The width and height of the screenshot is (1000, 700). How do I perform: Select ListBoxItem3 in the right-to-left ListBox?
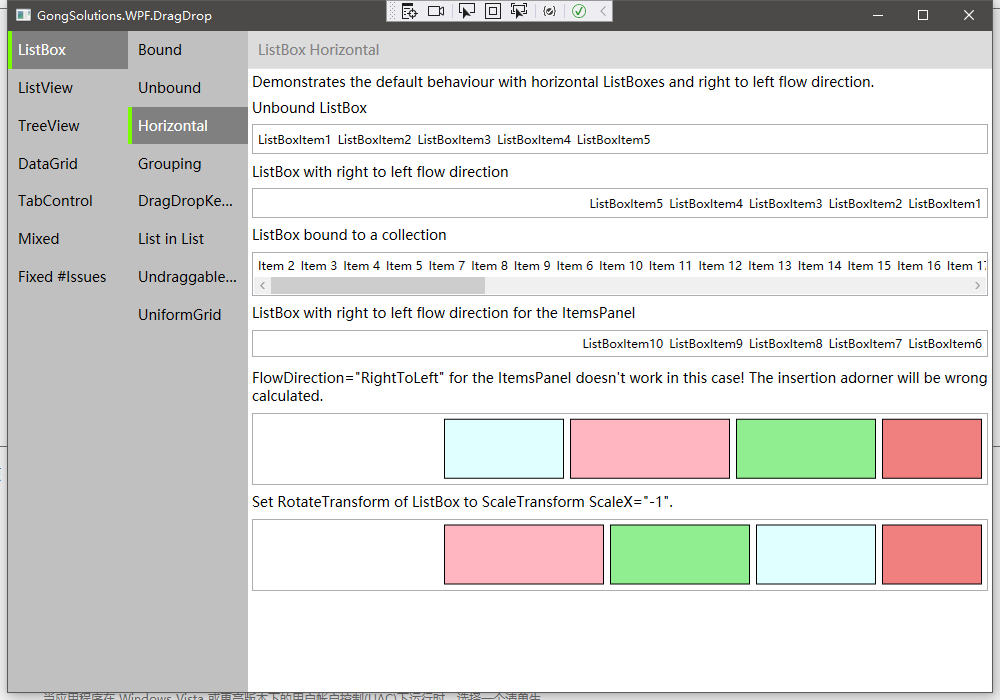[786, 204]
